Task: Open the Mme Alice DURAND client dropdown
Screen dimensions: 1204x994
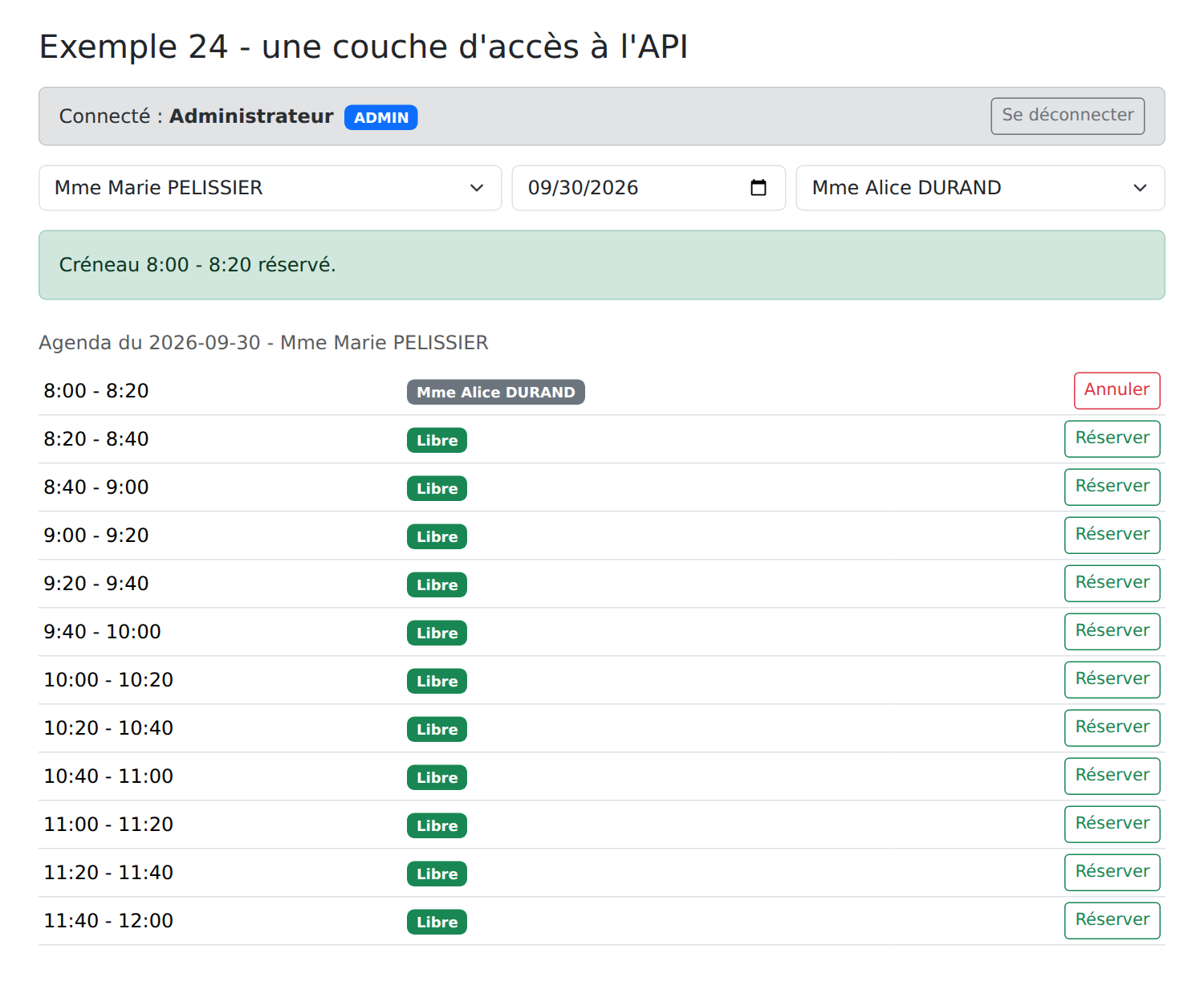Action: click(980, 188)
